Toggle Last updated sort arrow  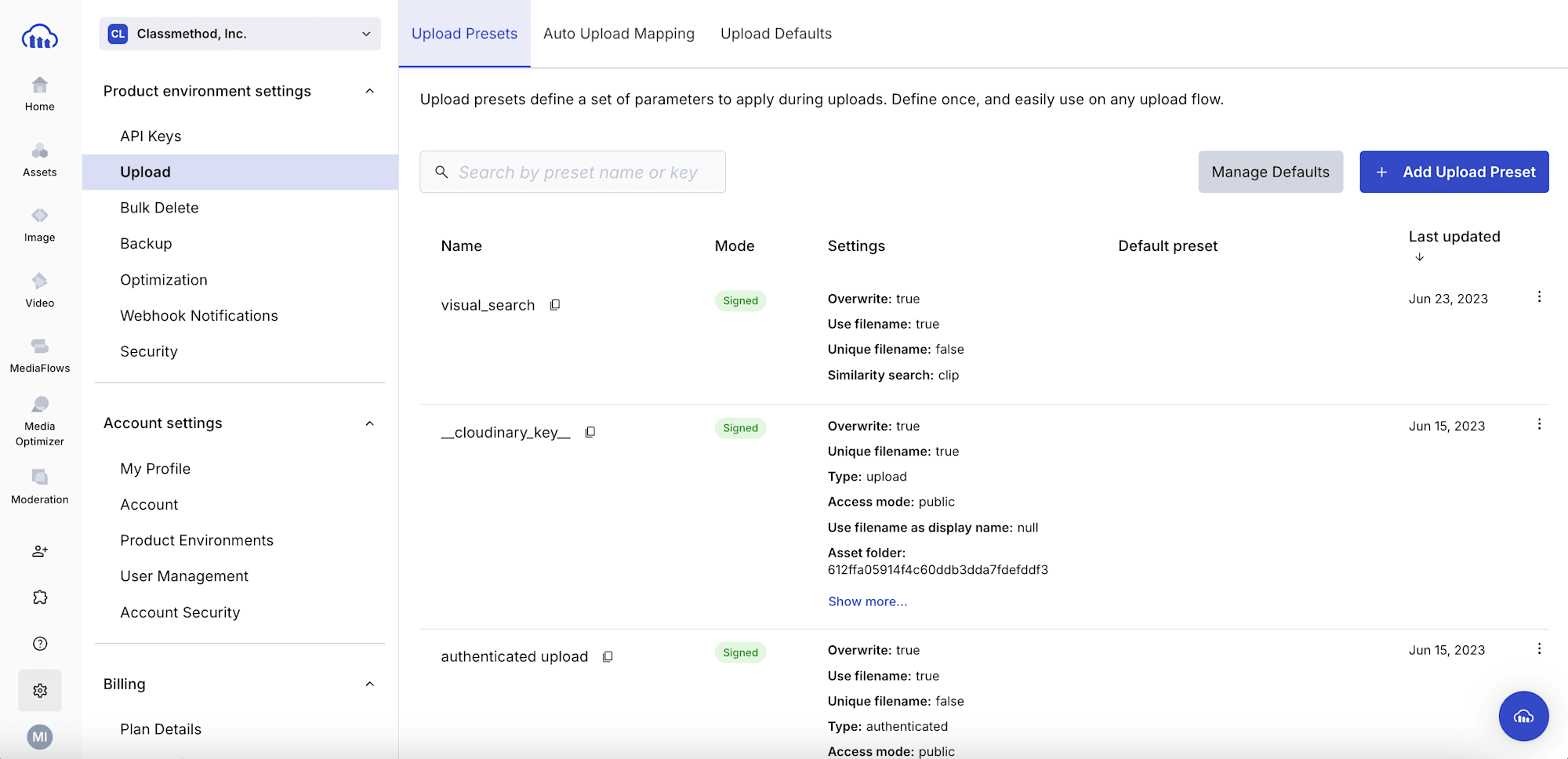click(1419, 257)
